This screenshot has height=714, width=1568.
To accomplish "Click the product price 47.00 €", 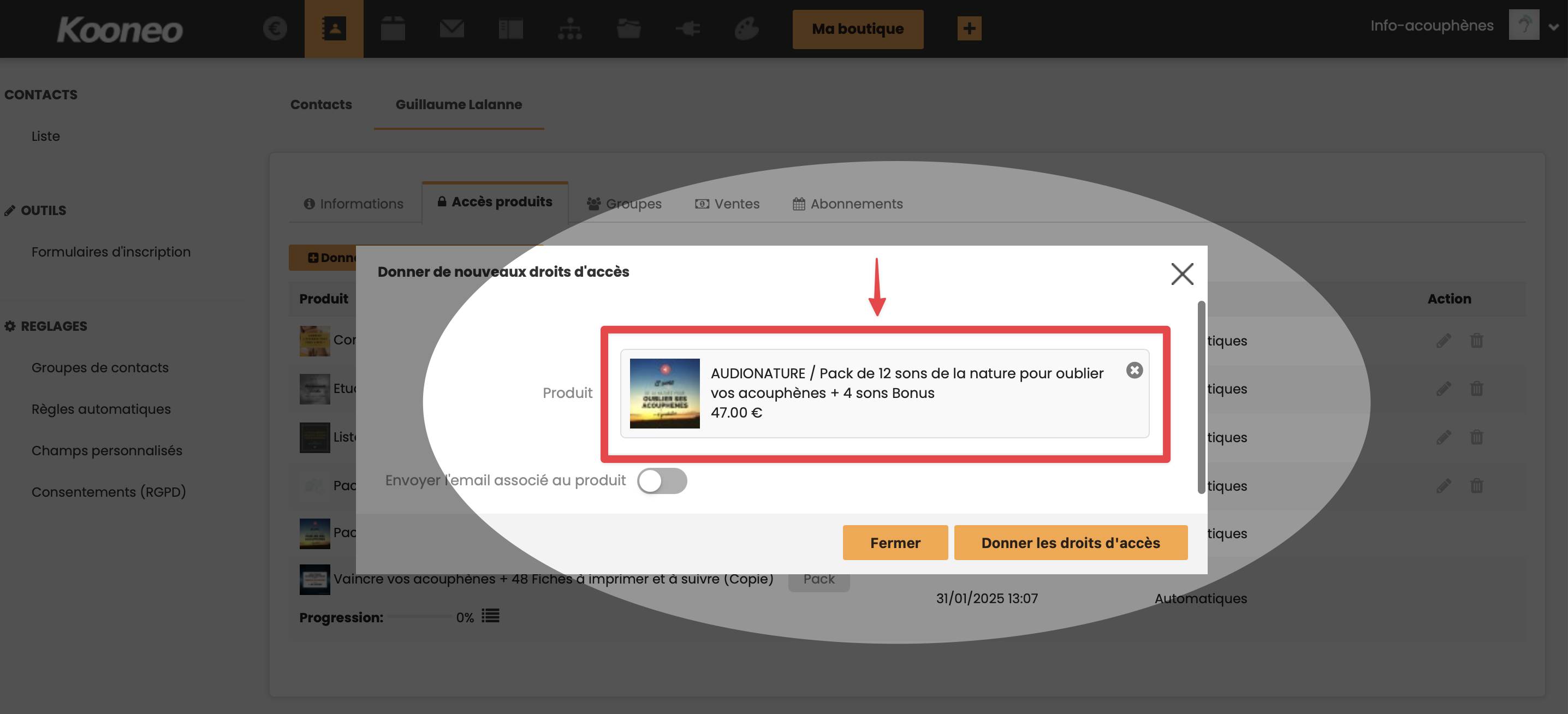I will click(x=737, y=413).
